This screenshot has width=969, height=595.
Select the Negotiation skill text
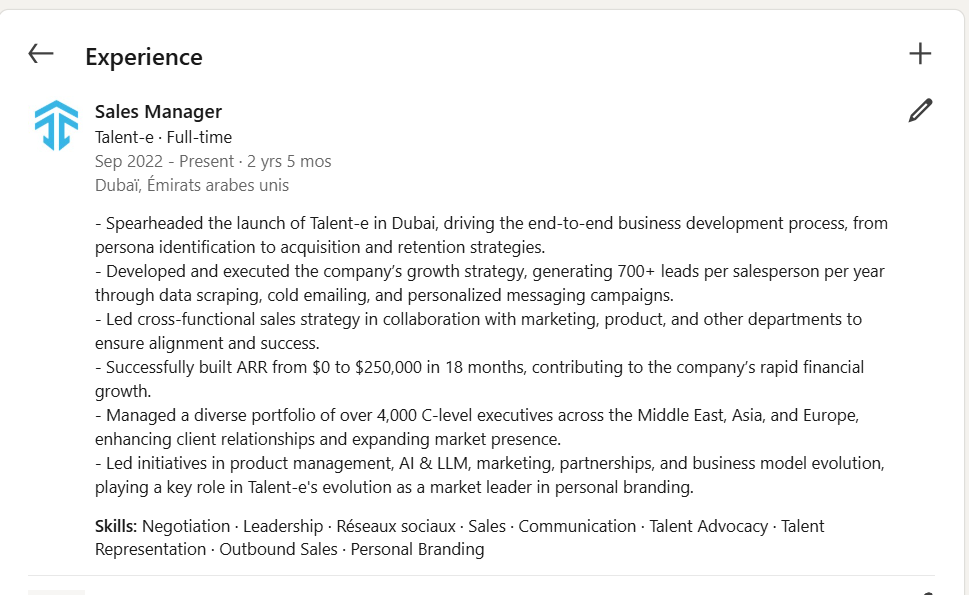click(x=186, y=526)
